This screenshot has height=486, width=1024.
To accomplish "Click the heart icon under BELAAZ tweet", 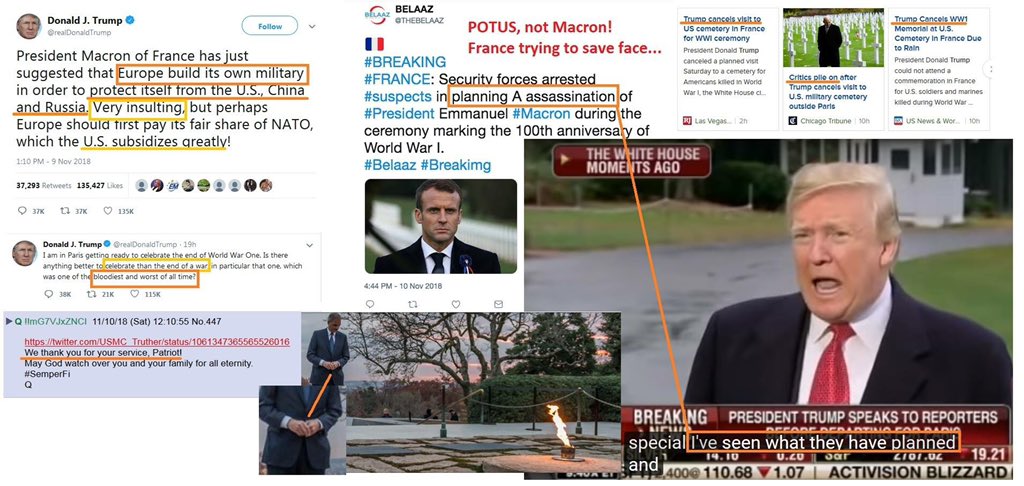I will tap(456, 304).
